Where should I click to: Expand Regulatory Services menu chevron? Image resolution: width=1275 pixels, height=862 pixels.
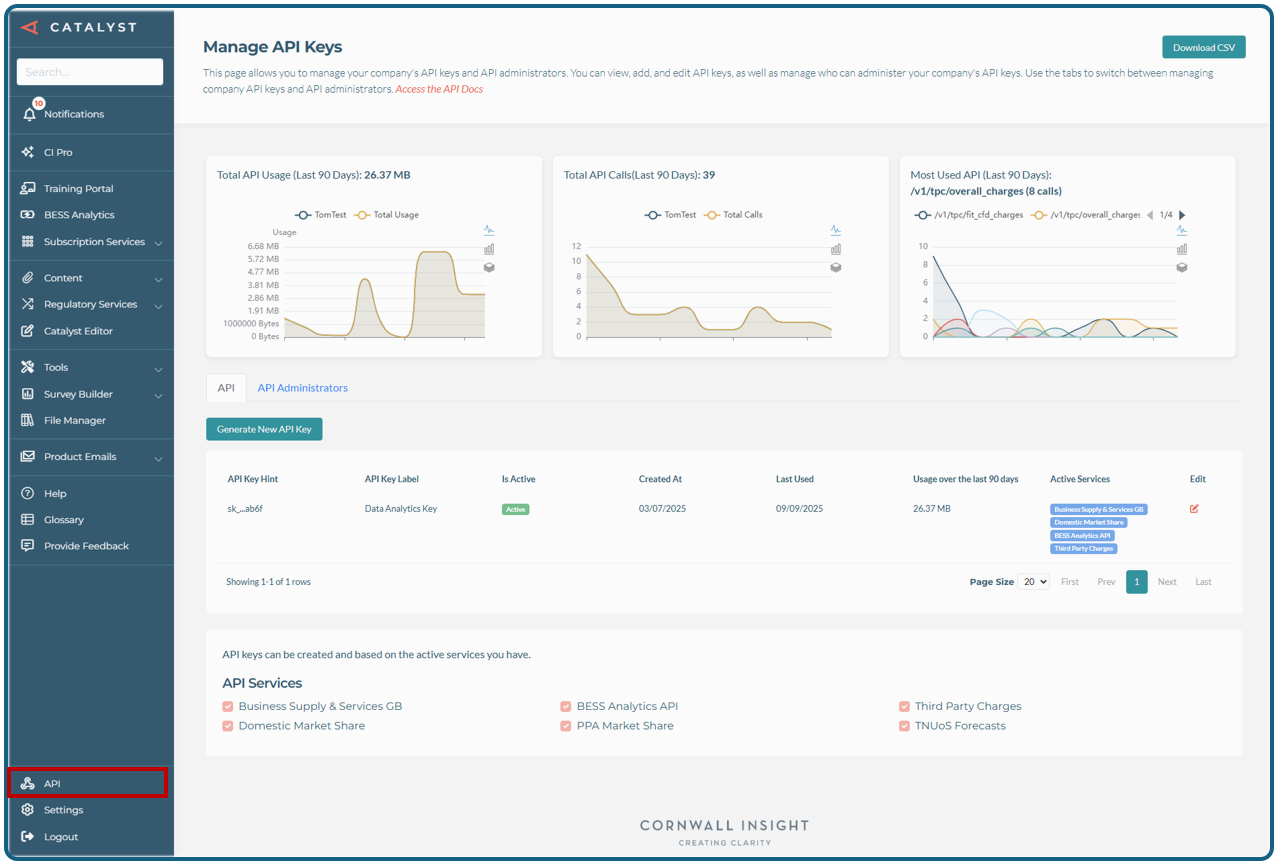pos(158,305)
